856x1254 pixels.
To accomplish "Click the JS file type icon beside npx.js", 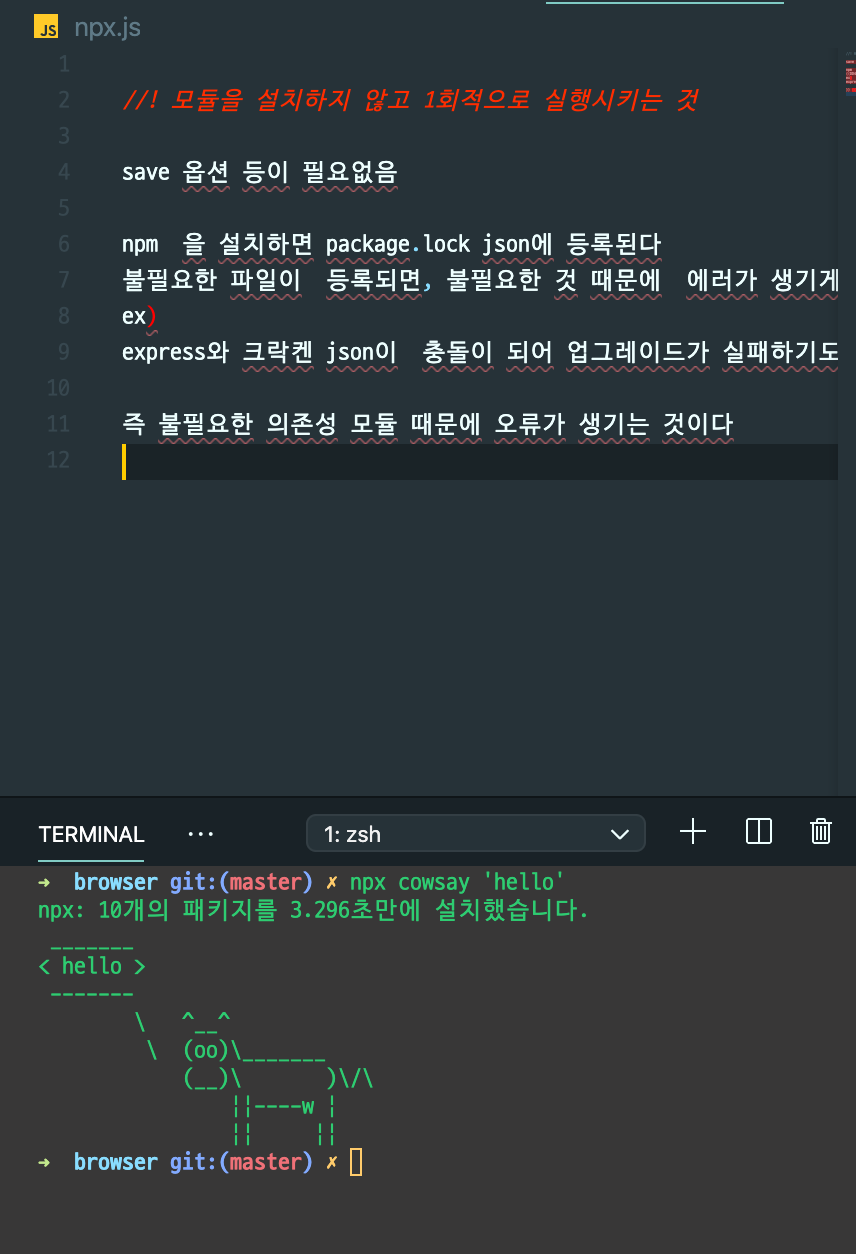I will (46, 27).
